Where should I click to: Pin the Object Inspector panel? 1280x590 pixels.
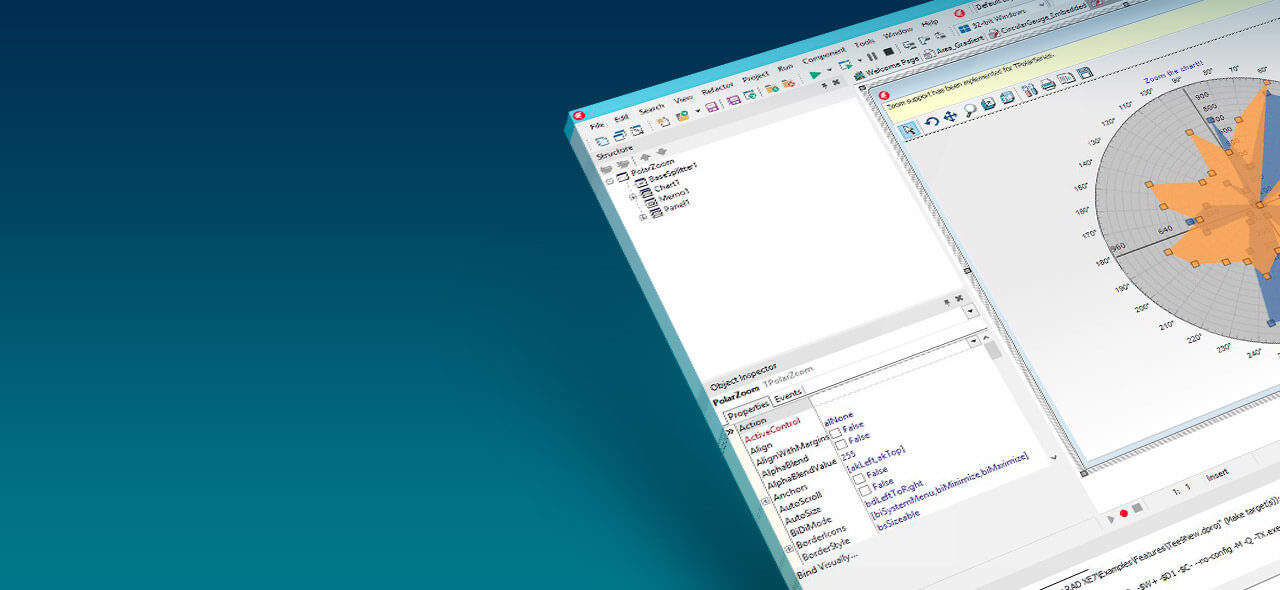(946, 300)
